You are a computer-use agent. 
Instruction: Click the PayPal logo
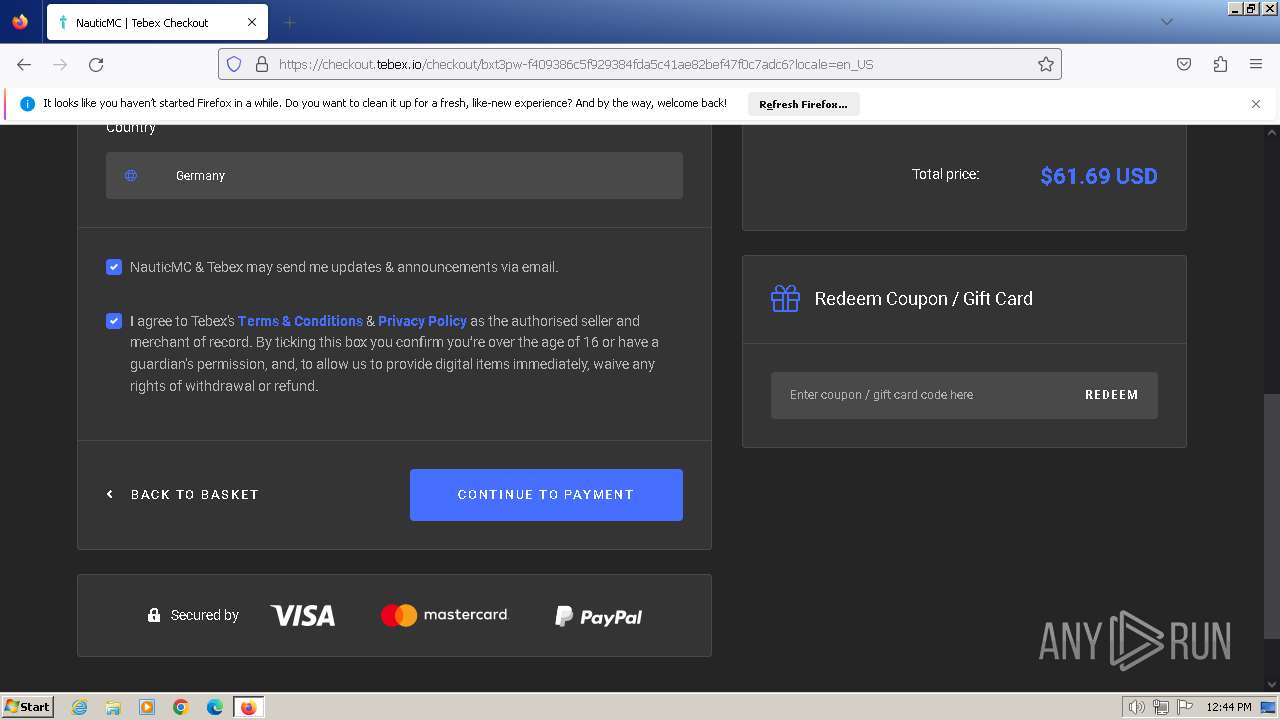(598, 616)
